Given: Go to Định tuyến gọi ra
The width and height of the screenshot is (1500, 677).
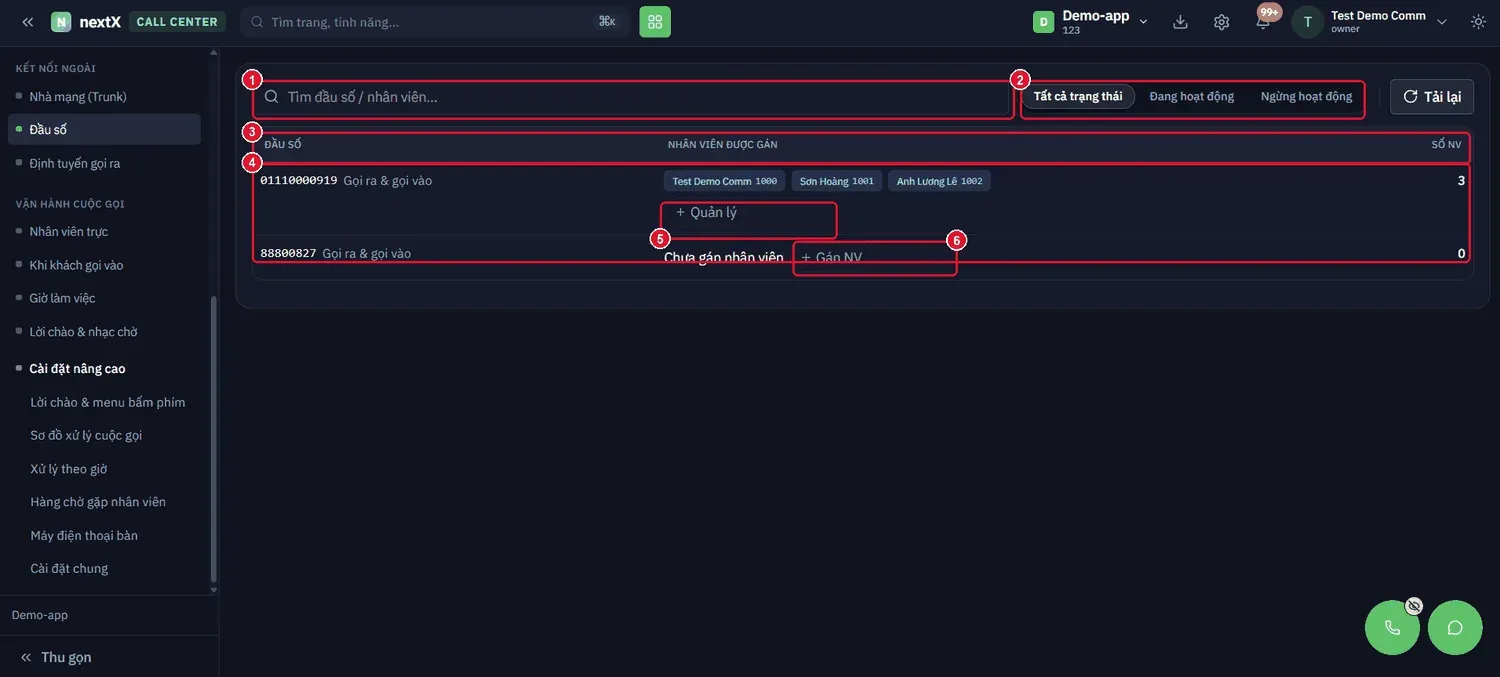Looking at the screenshot, I should tap(75, 163).
